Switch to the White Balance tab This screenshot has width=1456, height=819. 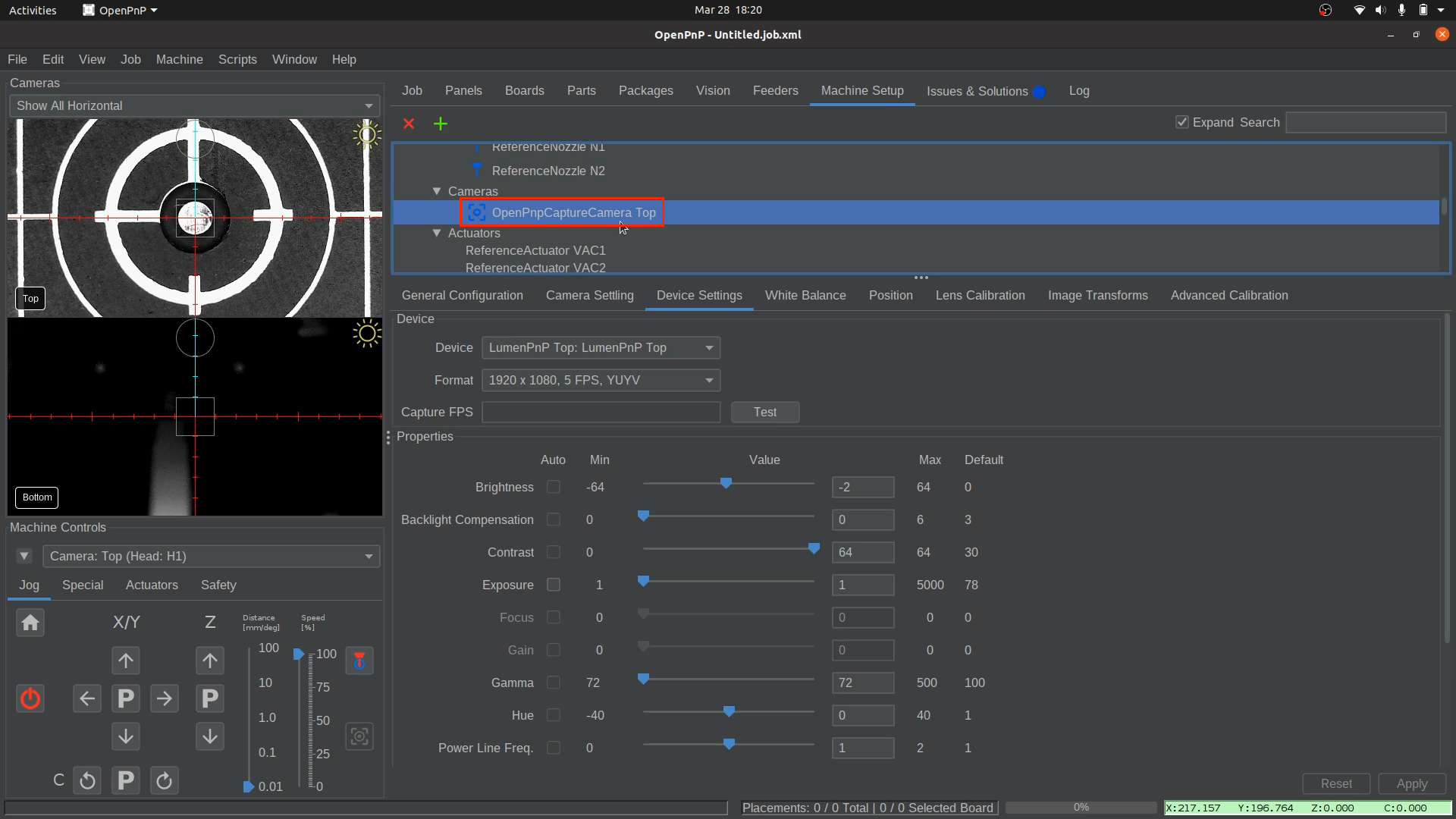tap(805, 295)
